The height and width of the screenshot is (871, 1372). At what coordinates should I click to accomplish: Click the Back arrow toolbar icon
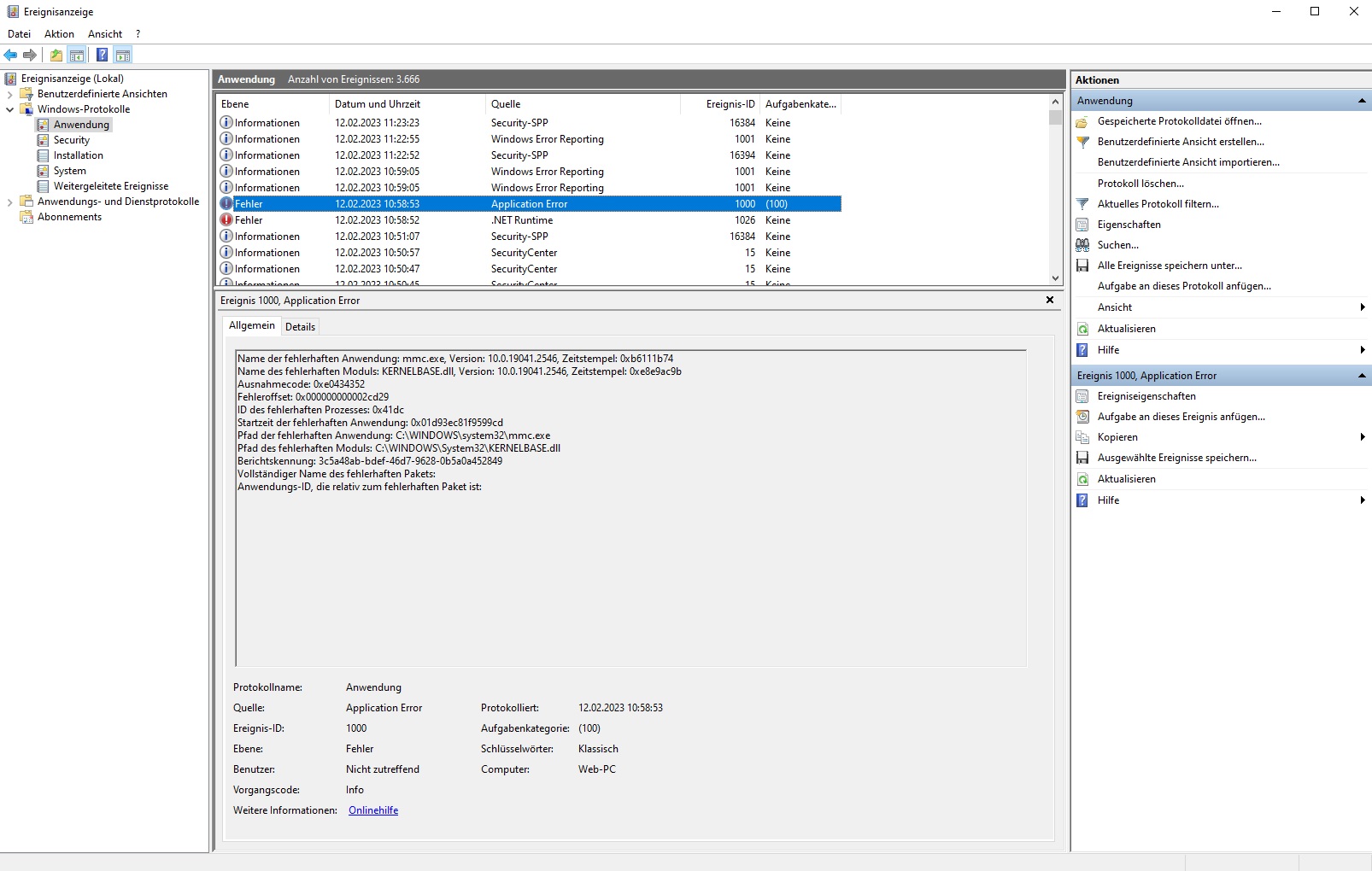click(10, 56)
